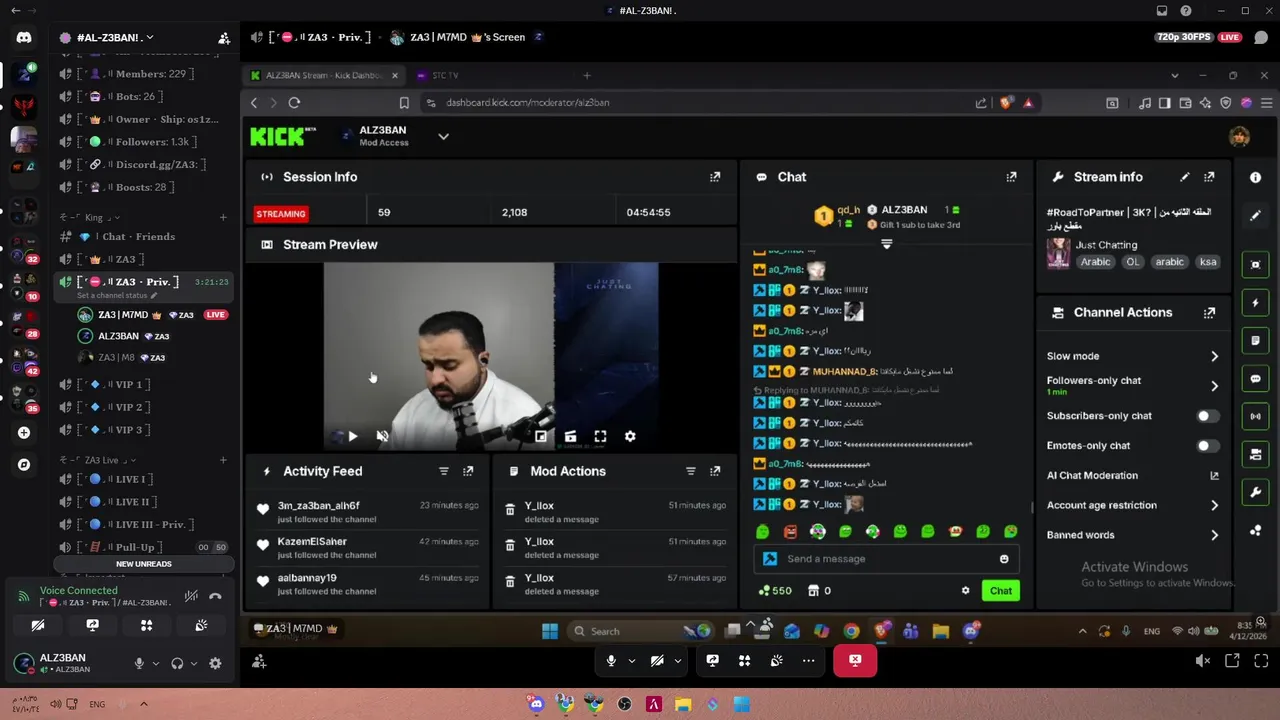Unmute the stream preview audio

(382, 437)
